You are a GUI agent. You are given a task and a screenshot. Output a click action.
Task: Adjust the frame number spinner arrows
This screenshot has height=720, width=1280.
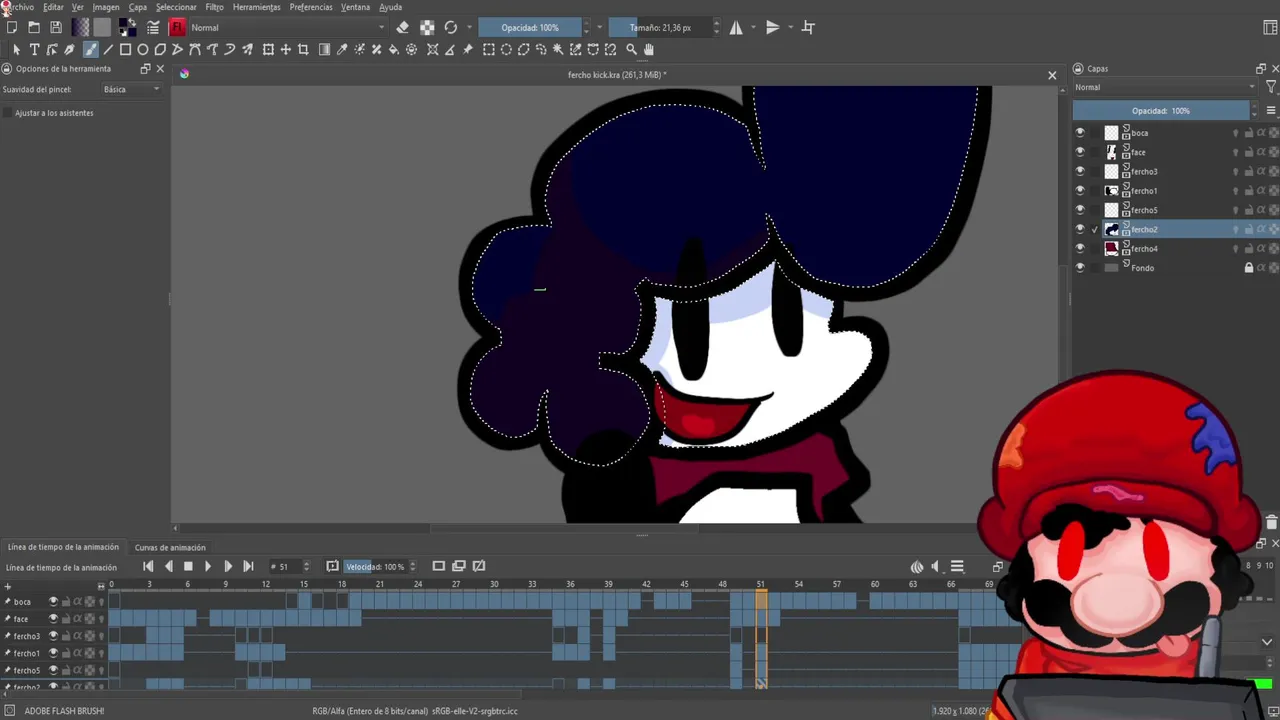pos(306,566)
